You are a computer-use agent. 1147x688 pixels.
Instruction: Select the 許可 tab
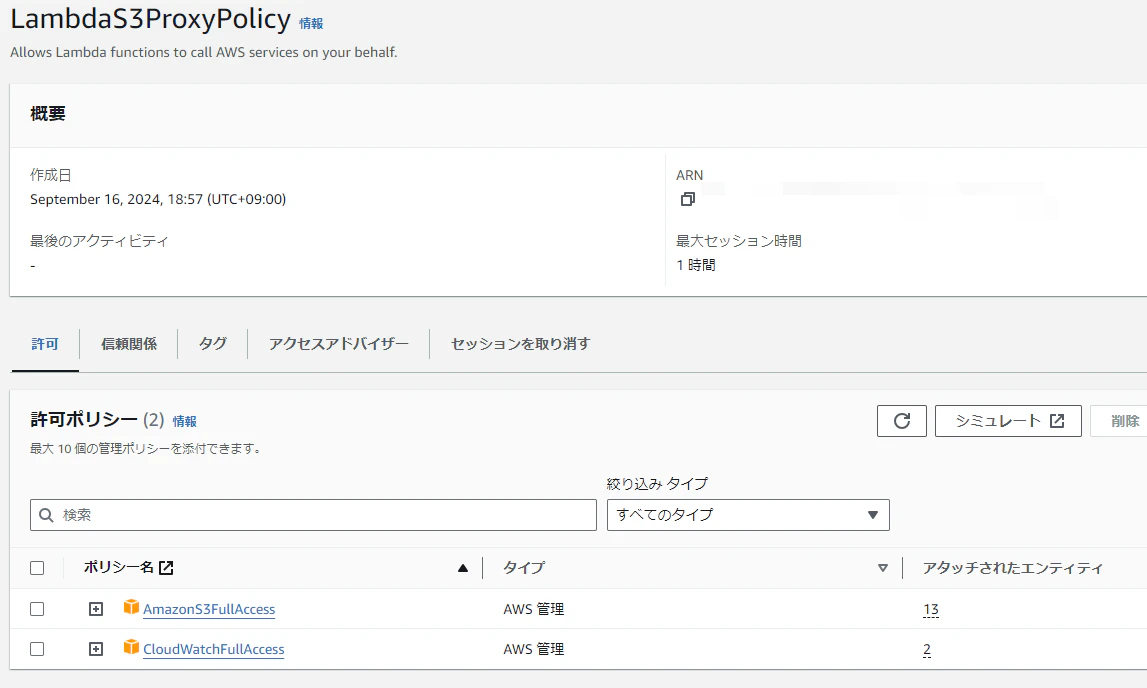pos(45,344)
